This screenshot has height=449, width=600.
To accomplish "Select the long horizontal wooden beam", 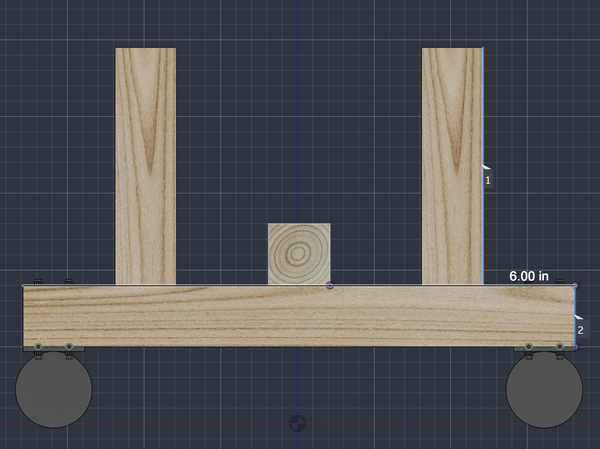I will 299,316.
